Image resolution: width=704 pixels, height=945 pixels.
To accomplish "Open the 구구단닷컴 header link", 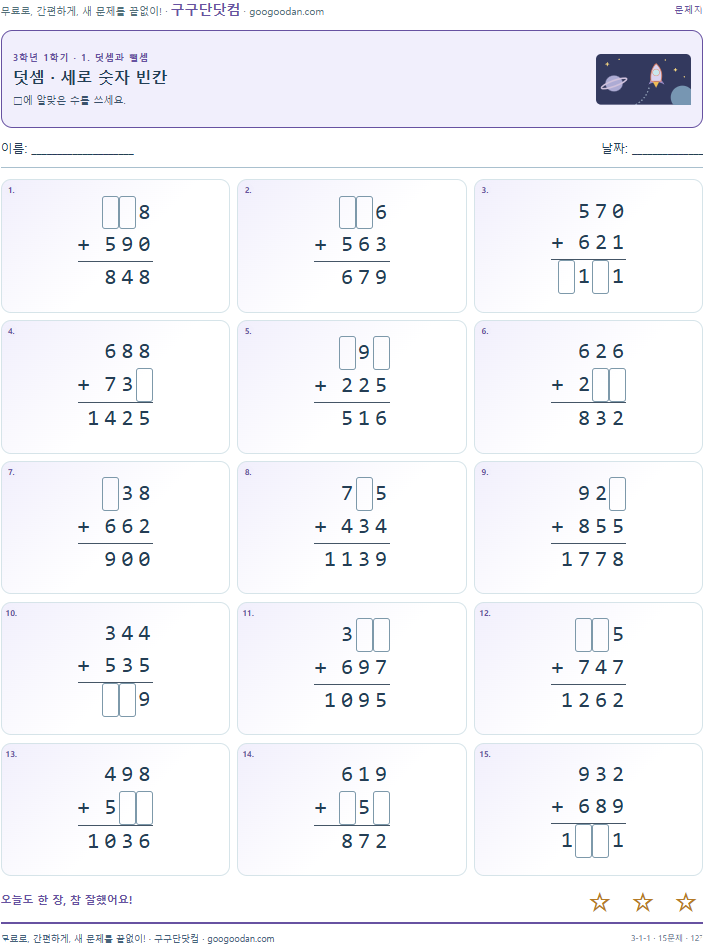I will pos(206,10).
